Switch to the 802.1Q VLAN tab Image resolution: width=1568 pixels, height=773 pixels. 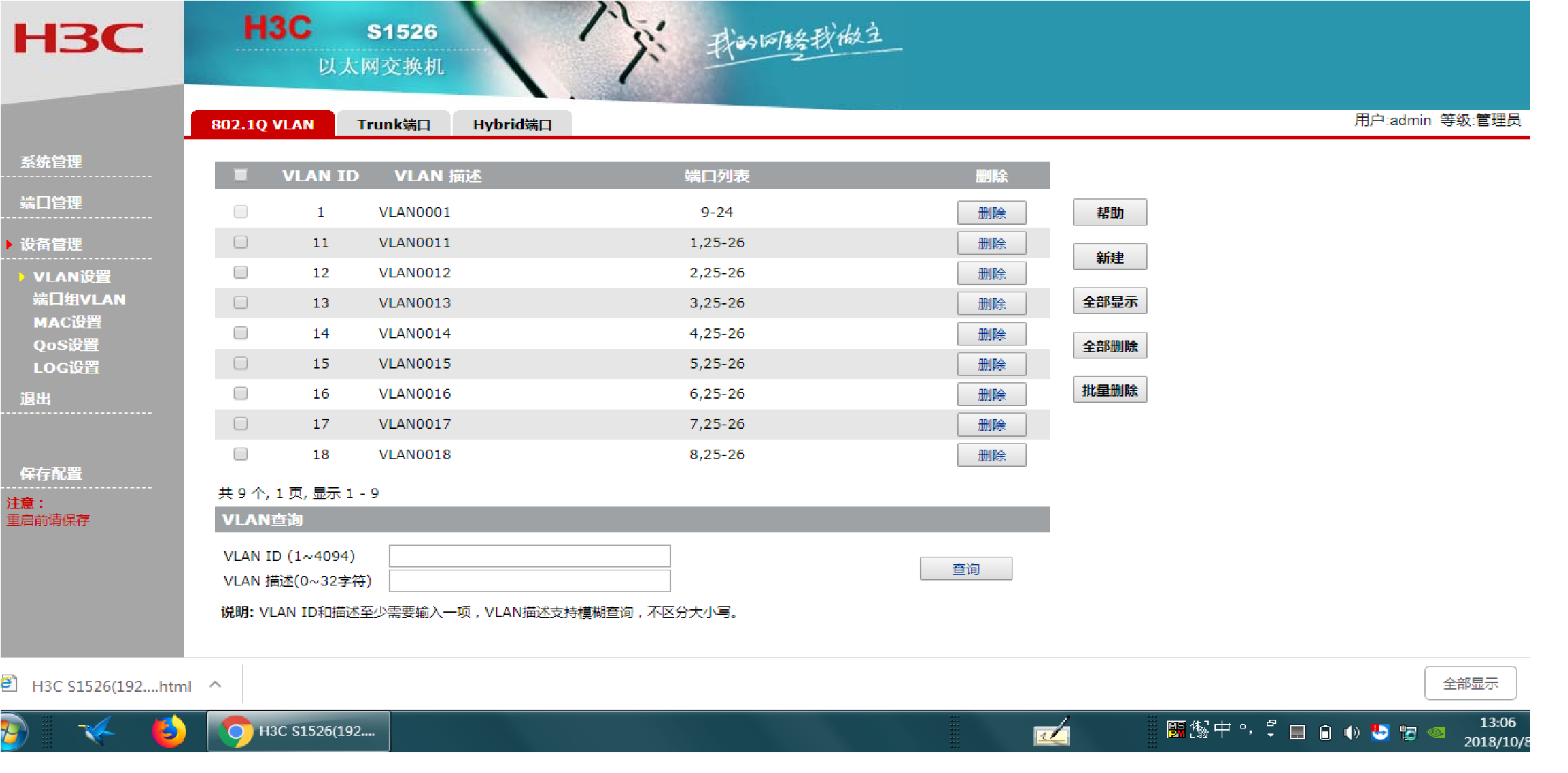pos(263,124)
